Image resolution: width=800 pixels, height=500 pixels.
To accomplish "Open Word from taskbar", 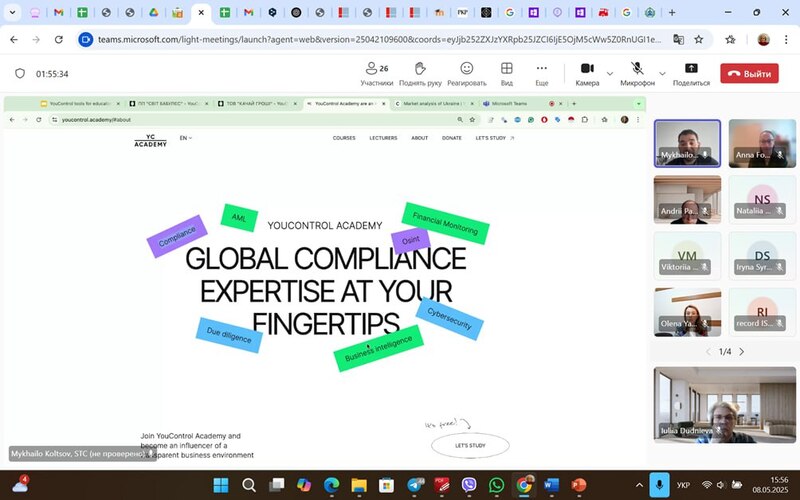I will (x=552, y=485).
